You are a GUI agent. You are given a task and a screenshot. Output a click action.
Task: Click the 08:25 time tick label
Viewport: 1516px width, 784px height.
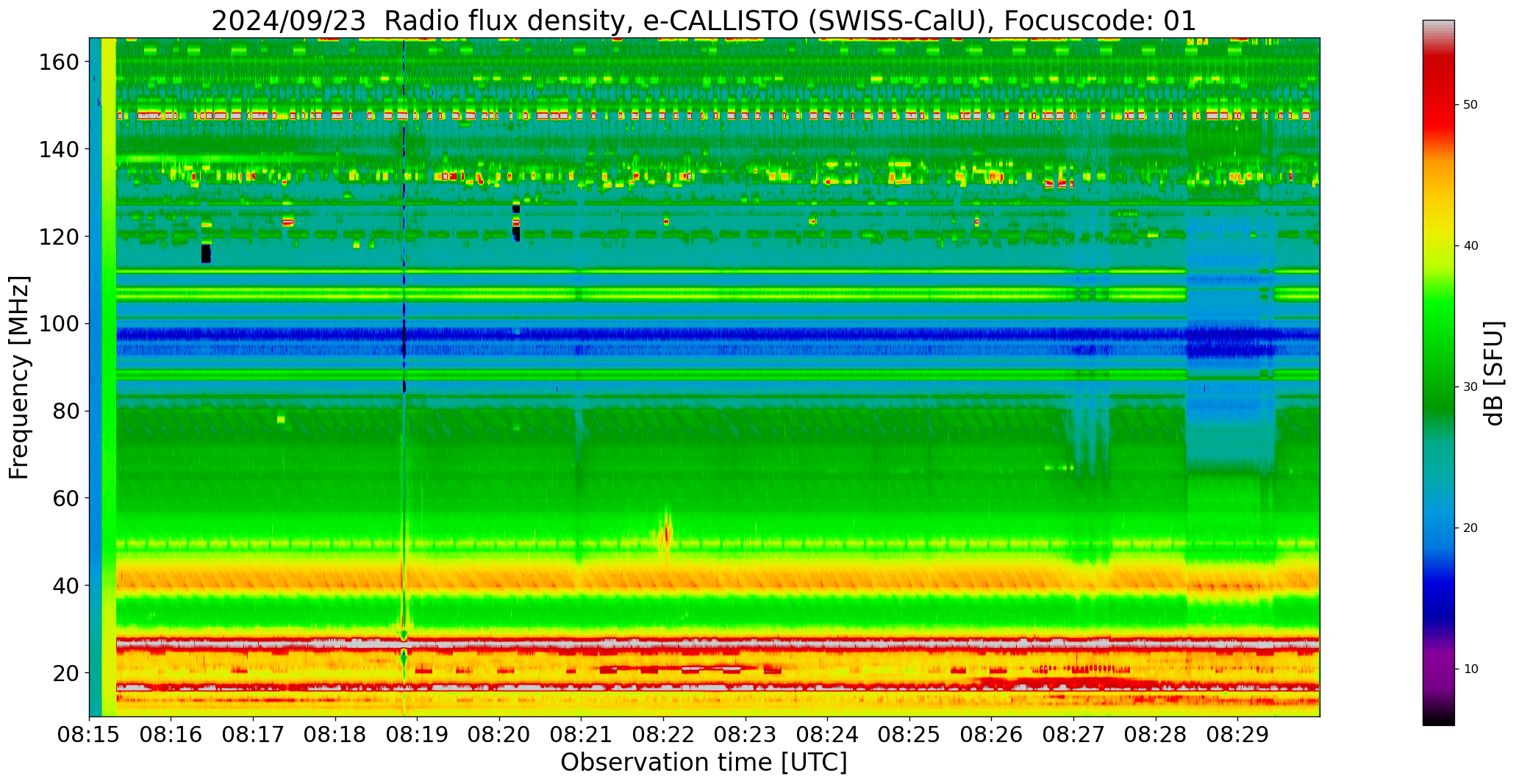pos(909,734)
